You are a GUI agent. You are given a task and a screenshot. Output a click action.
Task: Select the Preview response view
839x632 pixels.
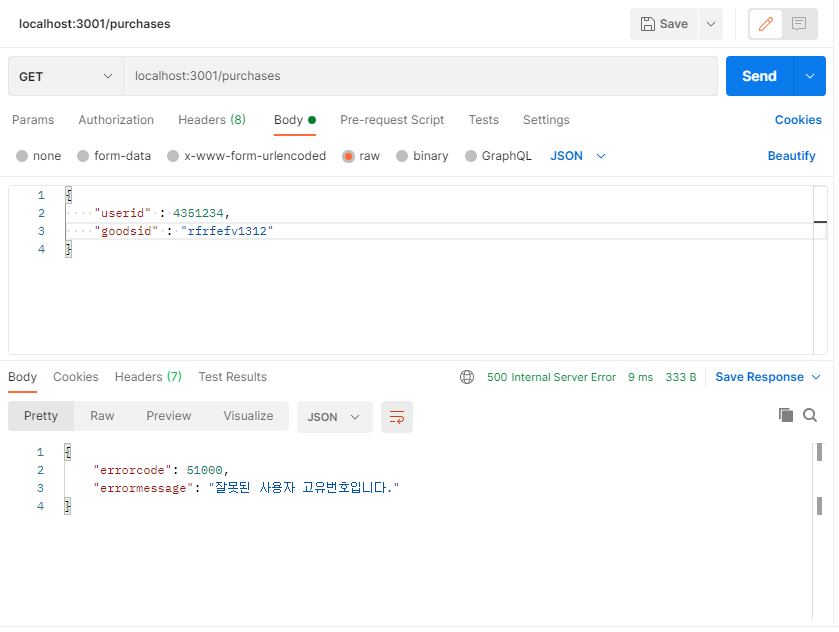169,416
